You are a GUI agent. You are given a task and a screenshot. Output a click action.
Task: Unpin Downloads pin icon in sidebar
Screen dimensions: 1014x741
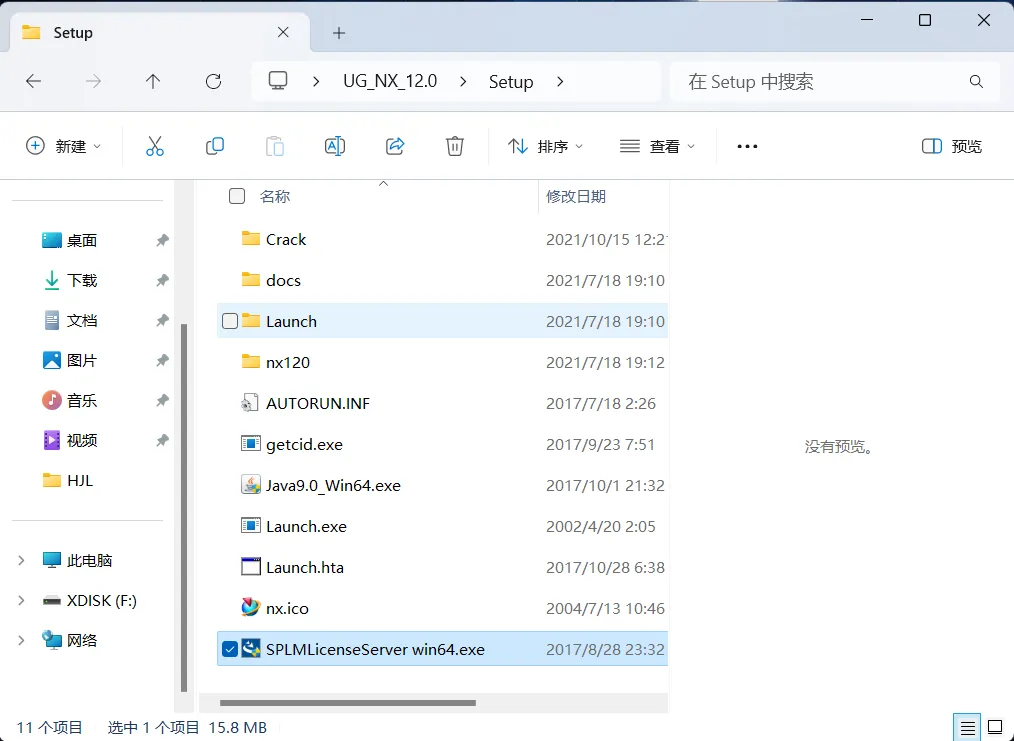(162, 280)
